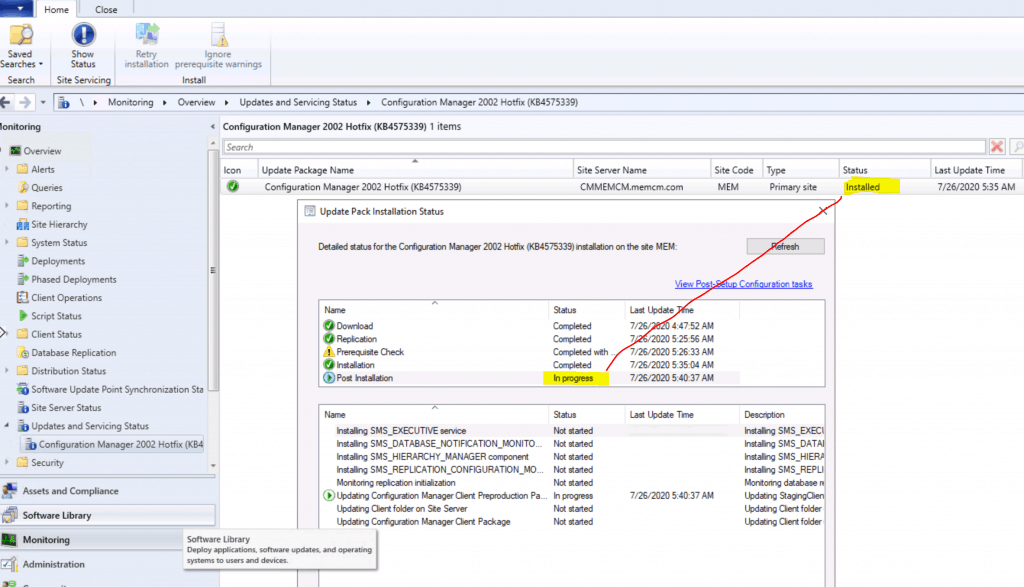Screen dimensions: 1024x587
Task: Click the Deployments node icon
Action: click(23, 261)
